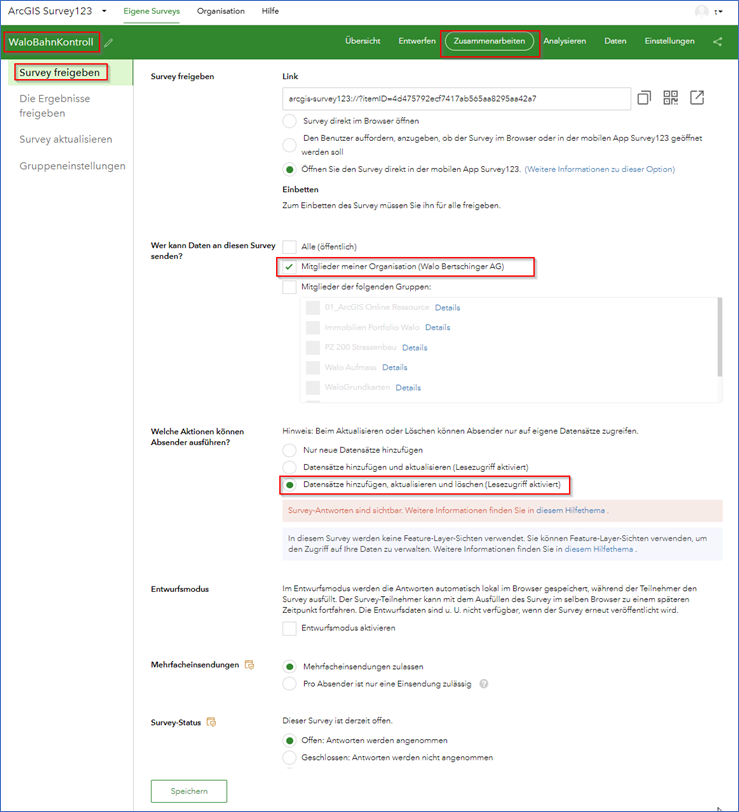The height and width of the screenshot is (812, 739).
Task: Uncheck Mitglieder meiner Organisation checkbox
Action: 289,267
